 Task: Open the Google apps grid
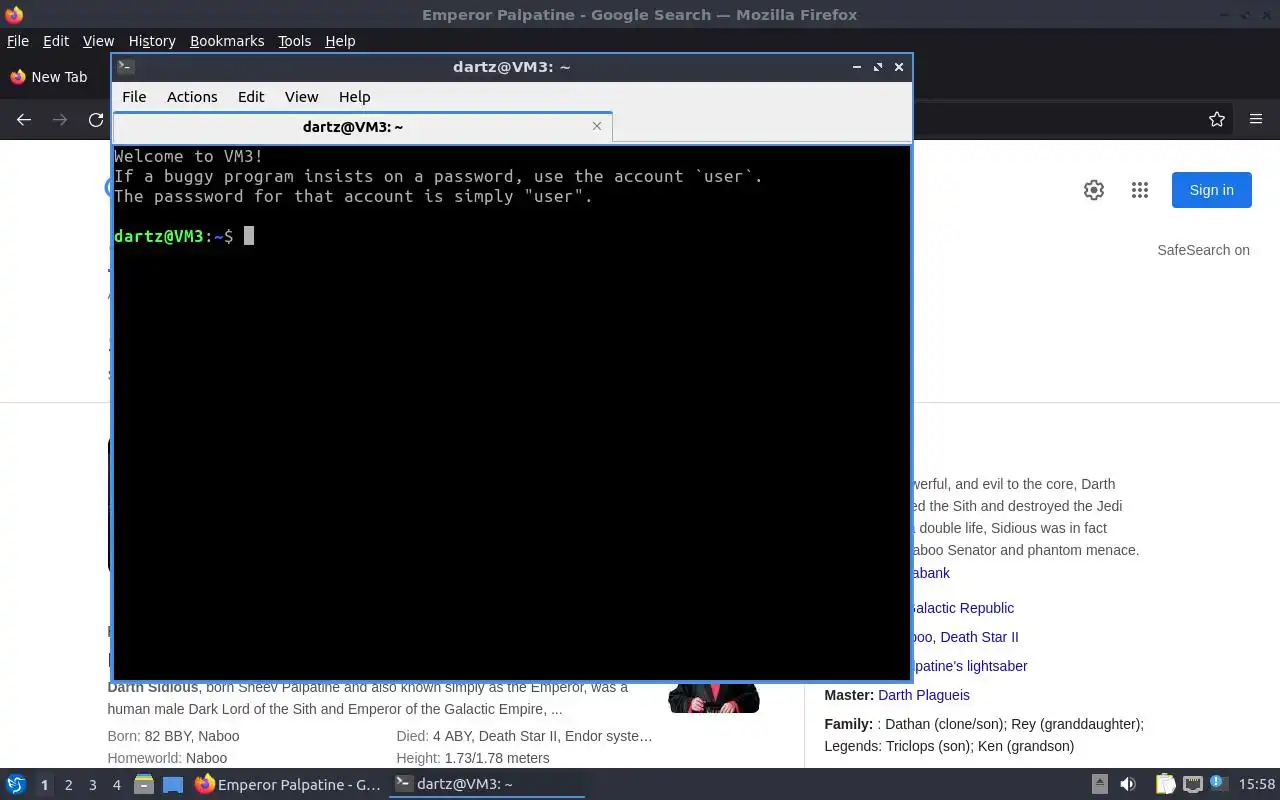pyautogui.click(x=1140, y=190)
